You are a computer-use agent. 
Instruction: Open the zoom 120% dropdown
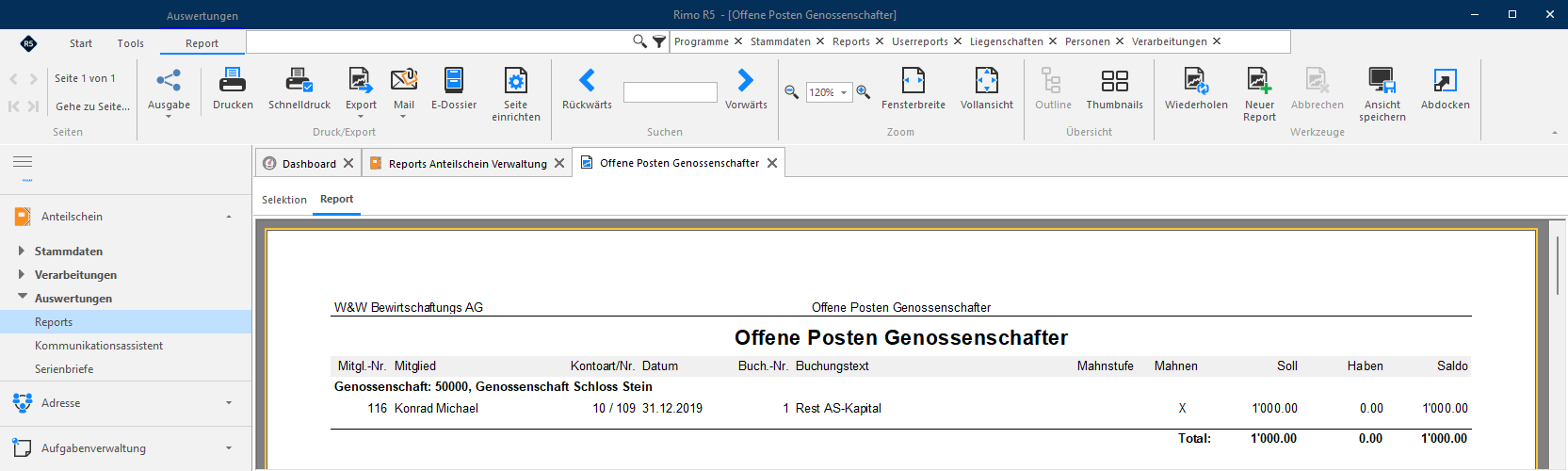(844, 92)
